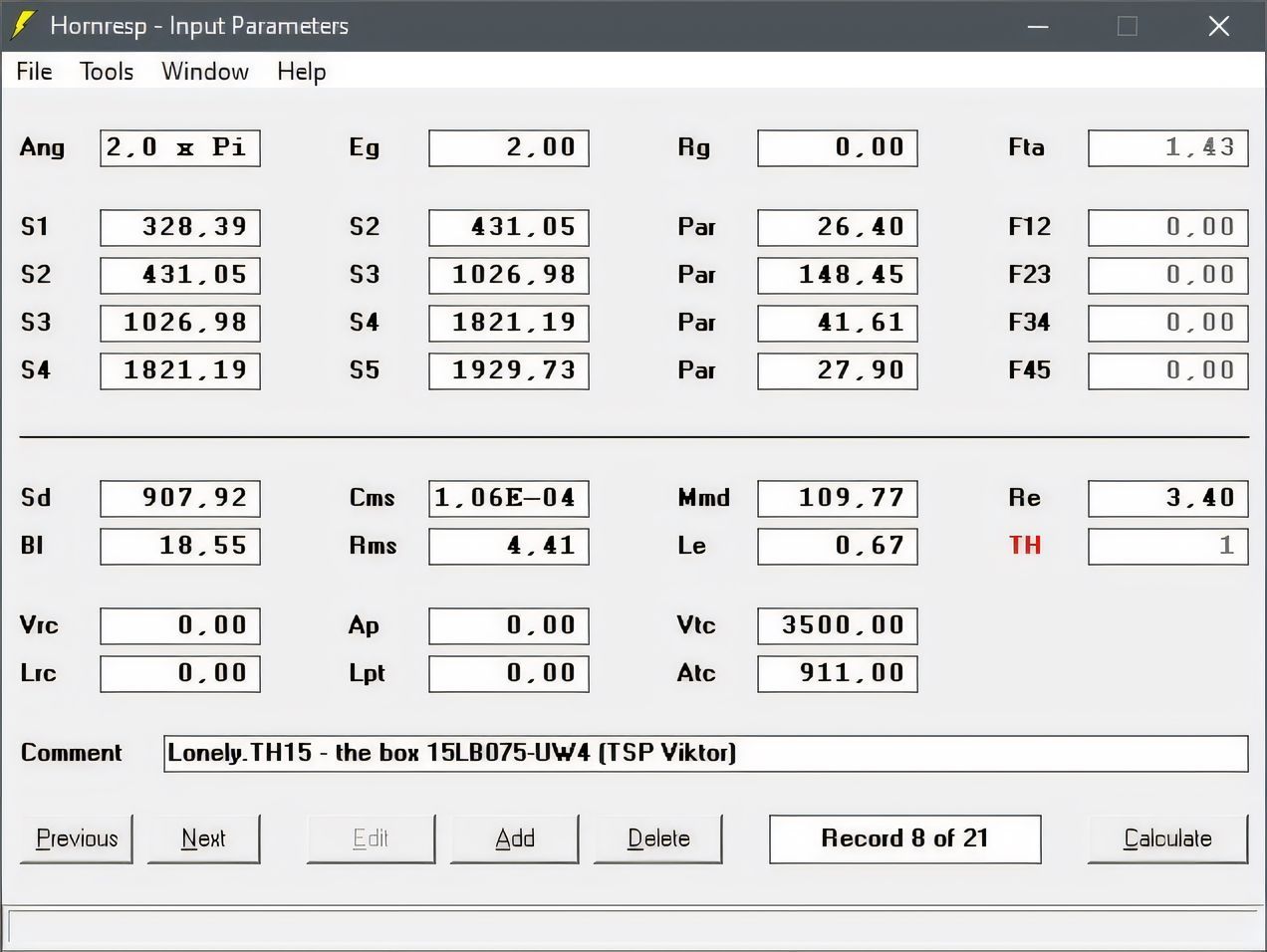The image size is (1267, 952).
Task: Open the Window menu
Action: click(x=205, y=72)
